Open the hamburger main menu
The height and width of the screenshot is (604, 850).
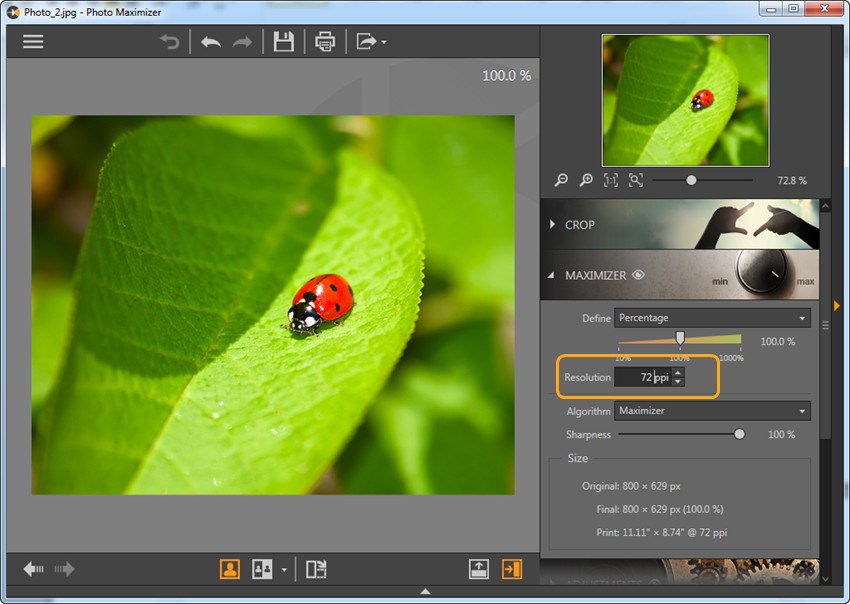tap(33, 42)
